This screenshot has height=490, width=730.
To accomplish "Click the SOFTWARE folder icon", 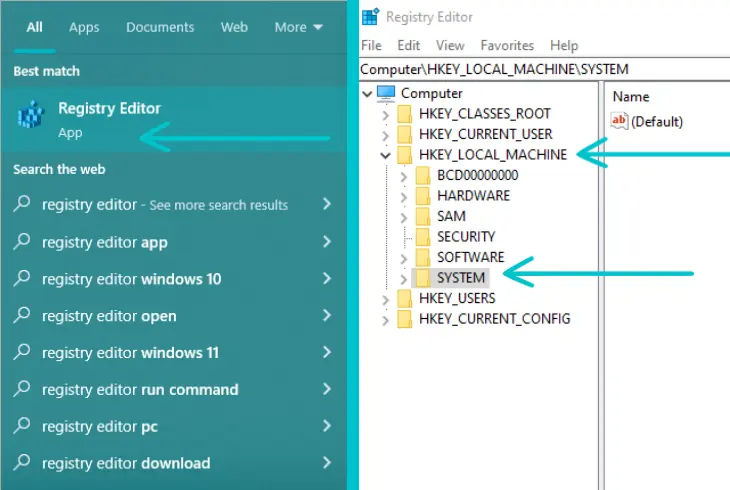I will 423,257.
